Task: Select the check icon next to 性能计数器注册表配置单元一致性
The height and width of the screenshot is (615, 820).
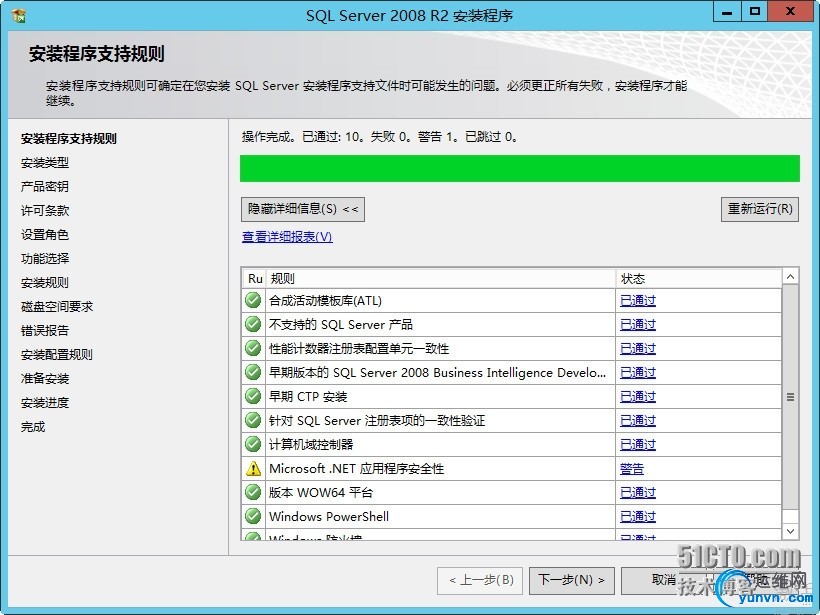Action: 253,348
